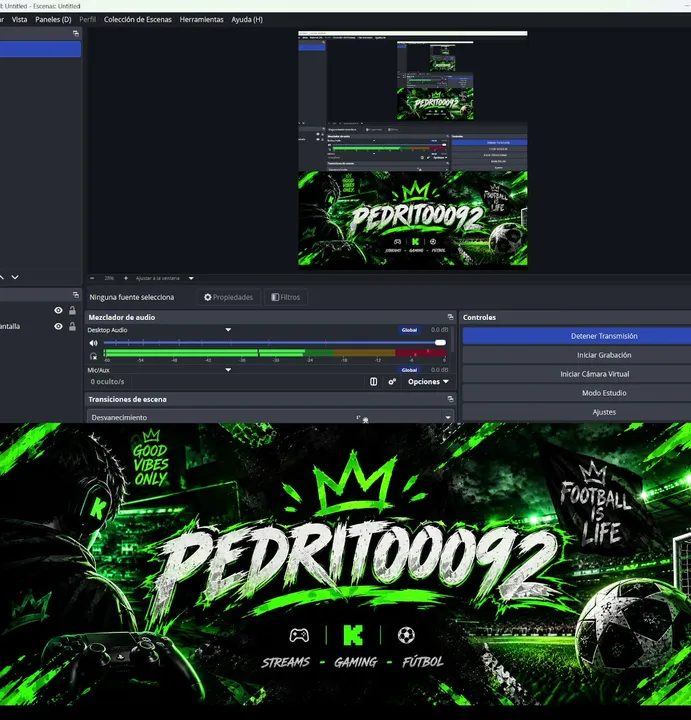Open the Mic/Aux source dropdown arrow
This screenshot has width=691, height=720.
tap(228, 370)
